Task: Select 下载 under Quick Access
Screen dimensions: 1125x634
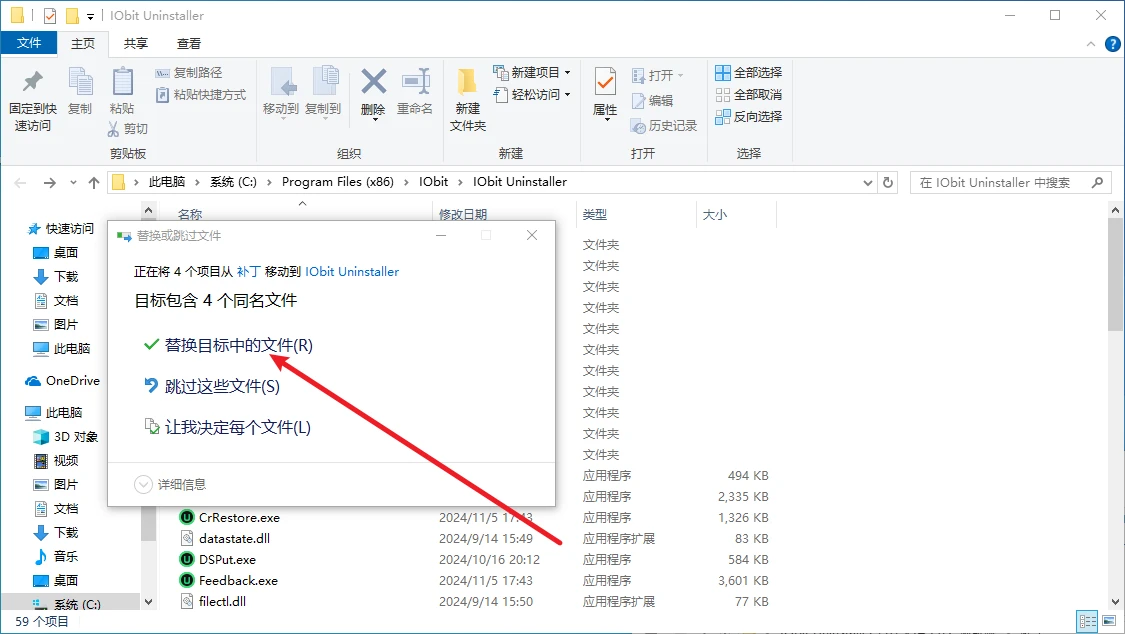Action: [x=56, y=277]
